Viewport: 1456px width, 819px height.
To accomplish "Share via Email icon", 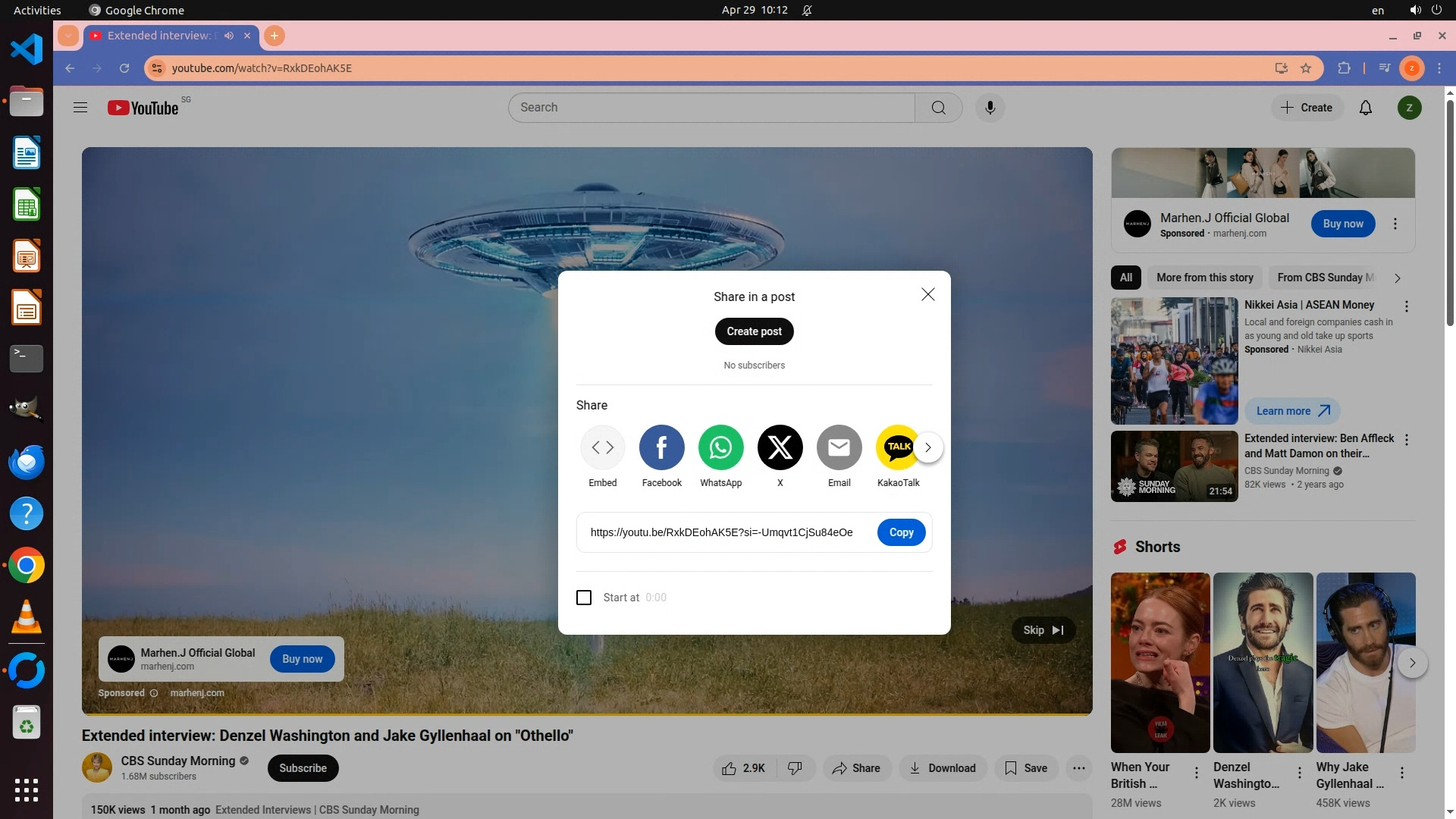I will 839,447.
